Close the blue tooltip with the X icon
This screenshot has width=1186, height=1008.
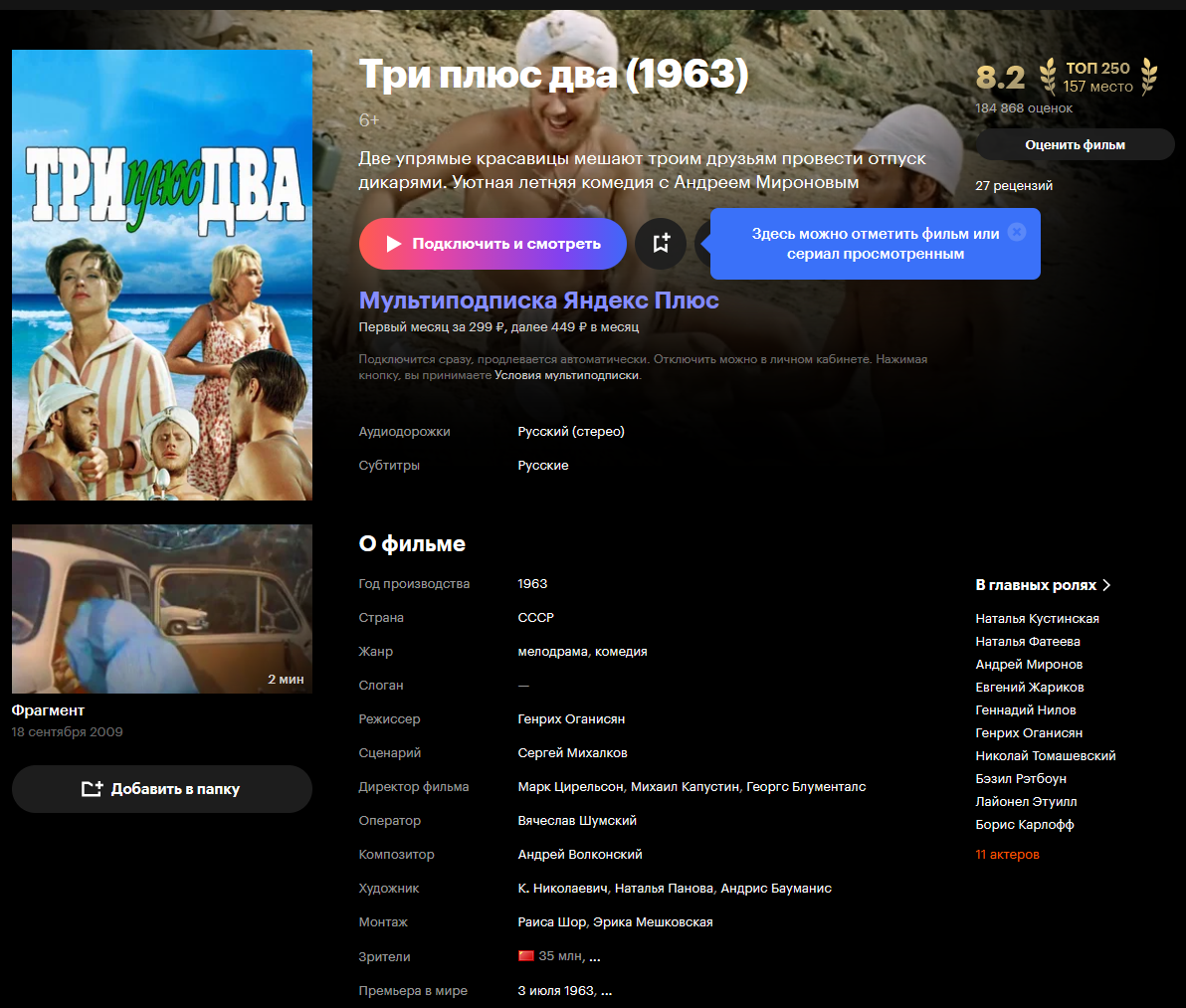click(x=1017, y=232)
